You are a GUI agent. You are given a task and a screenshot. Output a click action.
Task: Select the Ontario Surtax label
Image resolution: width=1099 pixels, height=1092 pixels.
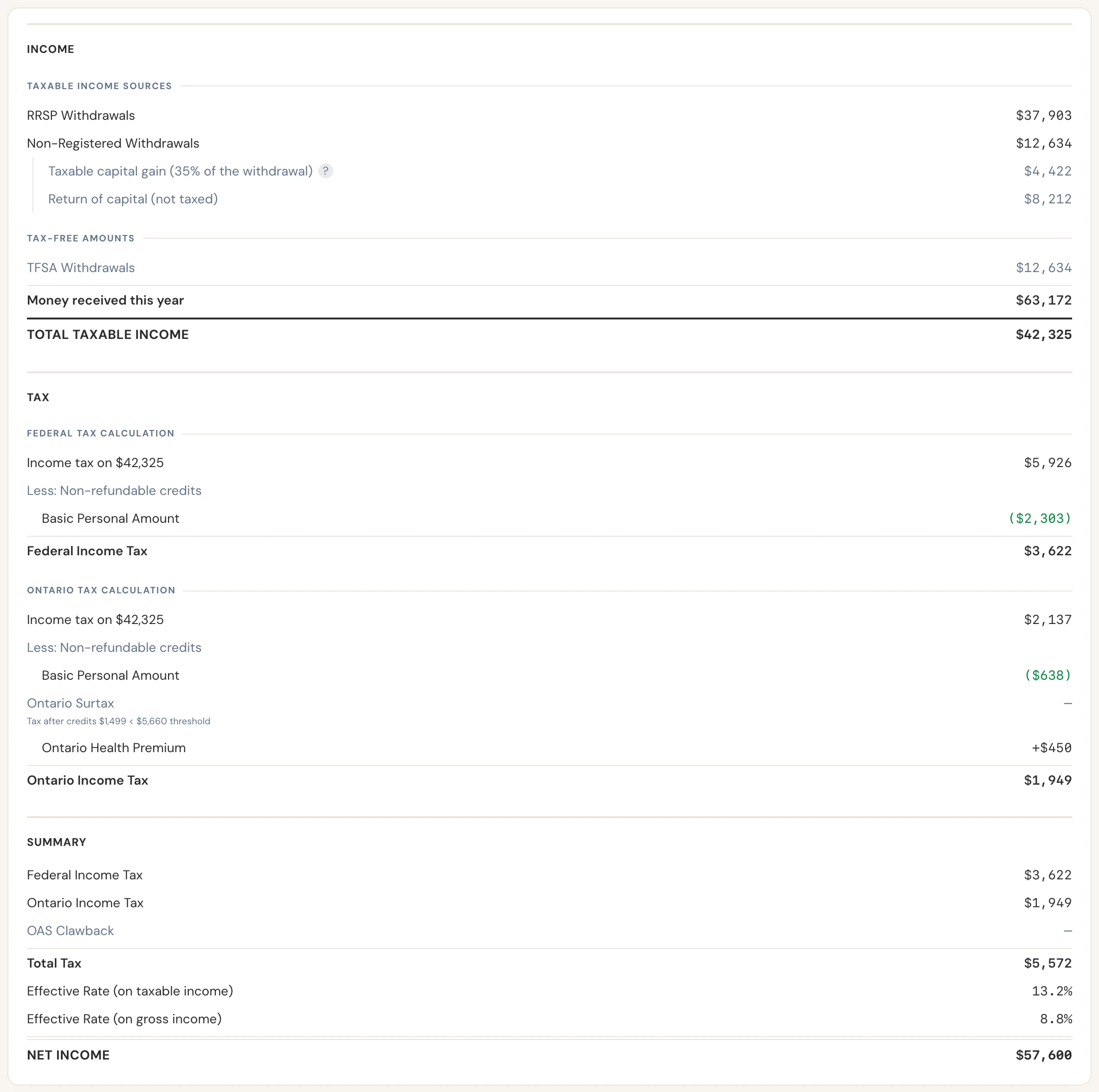coord(71,703)
